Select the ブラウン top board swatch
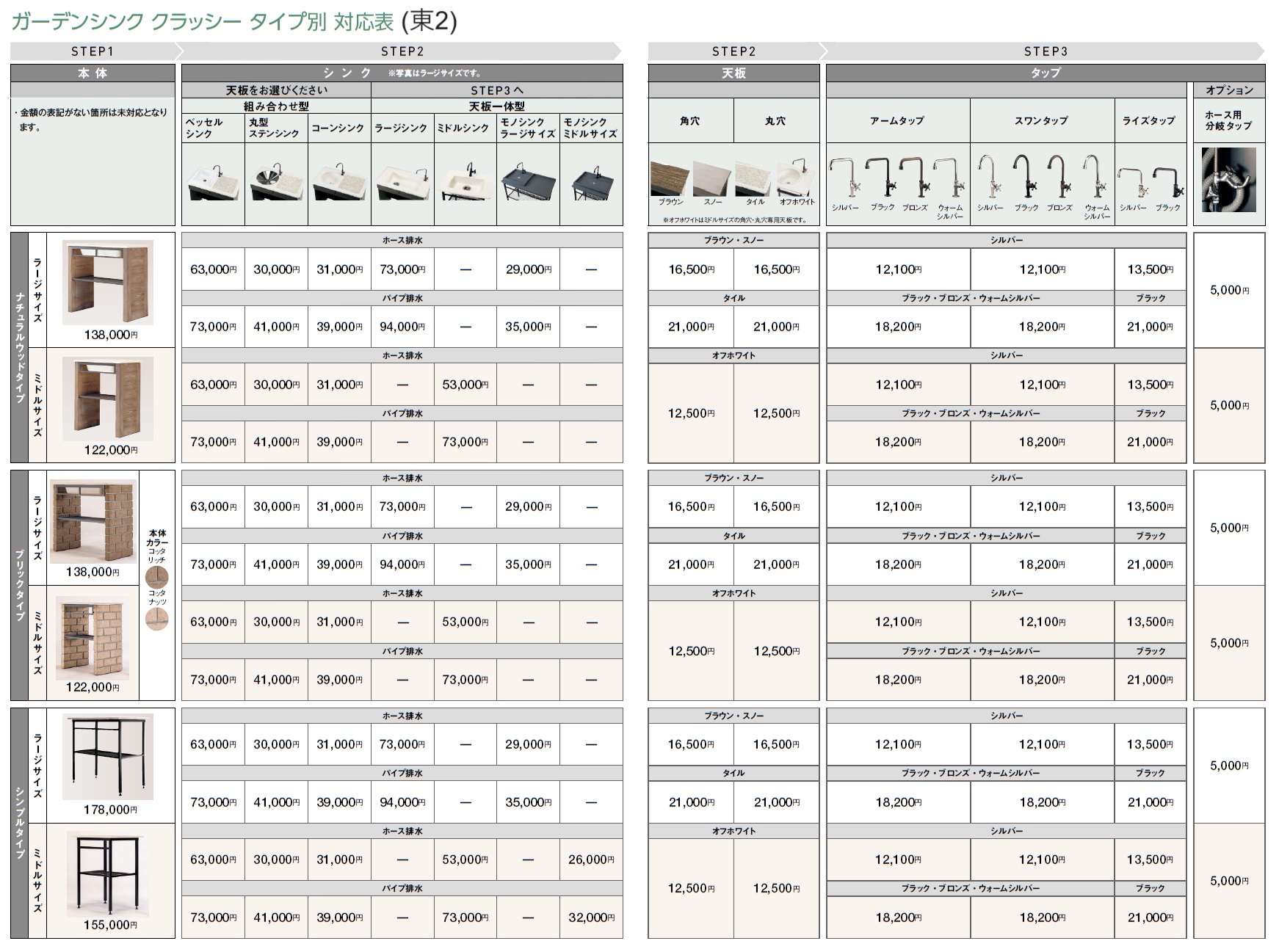 670,178
